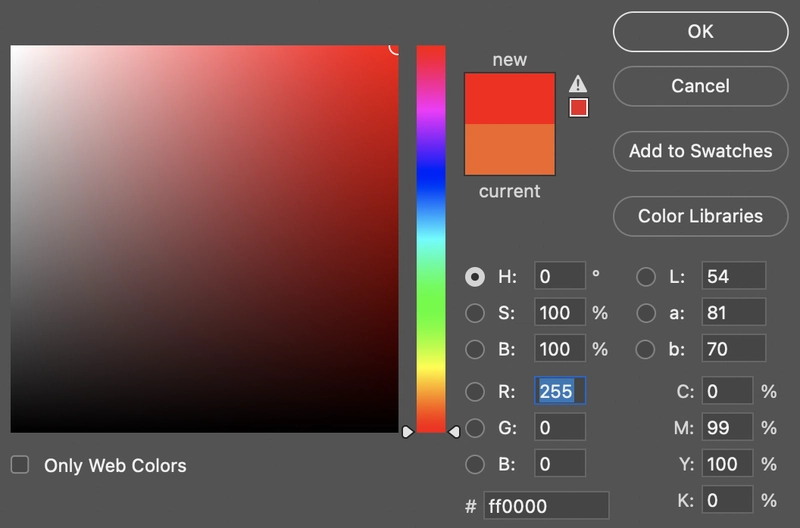
Task: Click the color field picker circle
Action: click(x=394, y=49)
